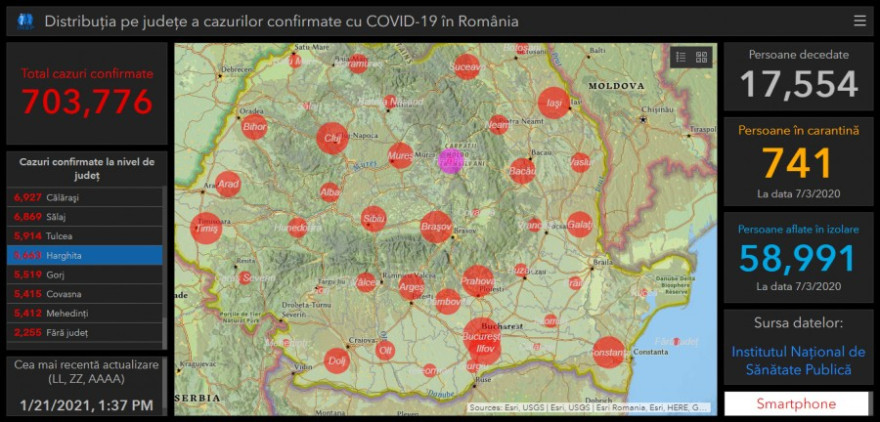The image size is (880, 422).
Task: Click the dashboard logo beside the title
Action: (x=25, y=21)
